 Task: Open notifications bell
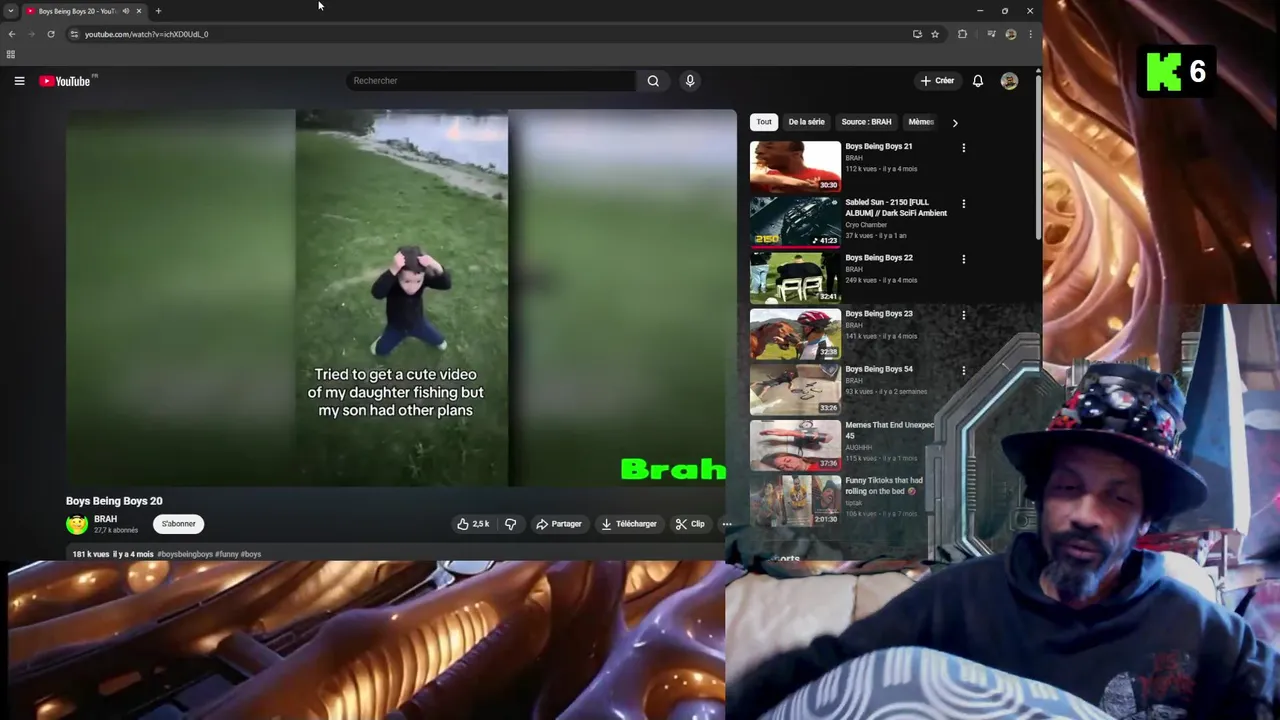pyautogui.click(x=978, y=81)
